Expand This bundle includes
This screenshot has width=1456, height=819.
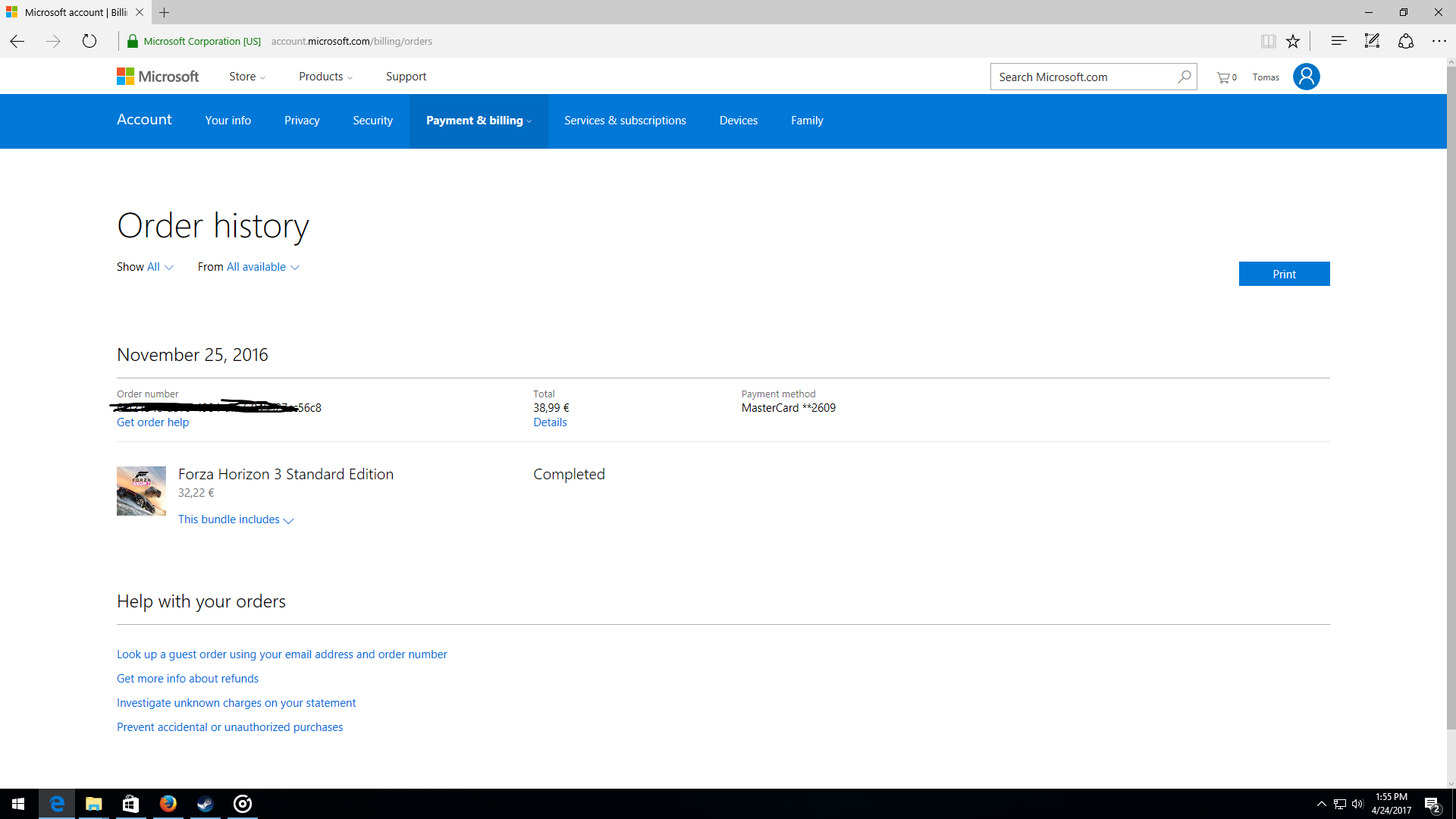[x=236, y=519]
